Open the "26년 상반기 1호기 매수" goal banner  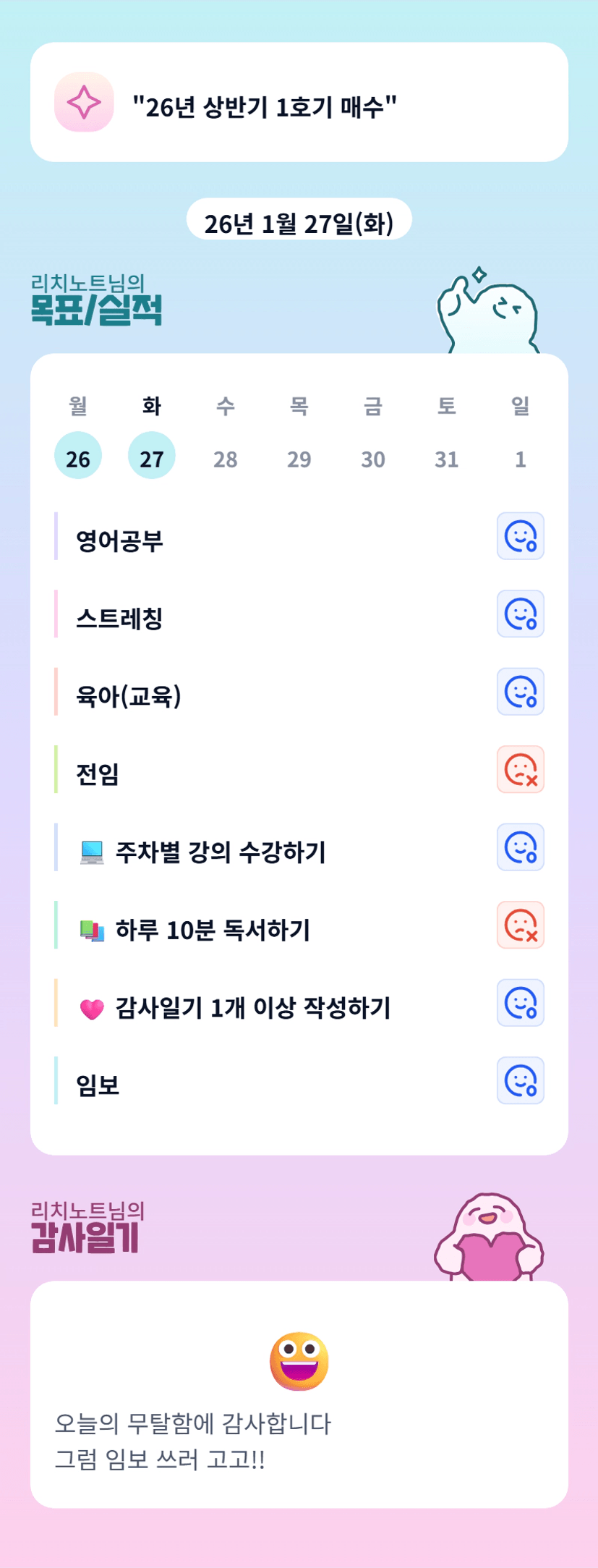coord(299,103)
